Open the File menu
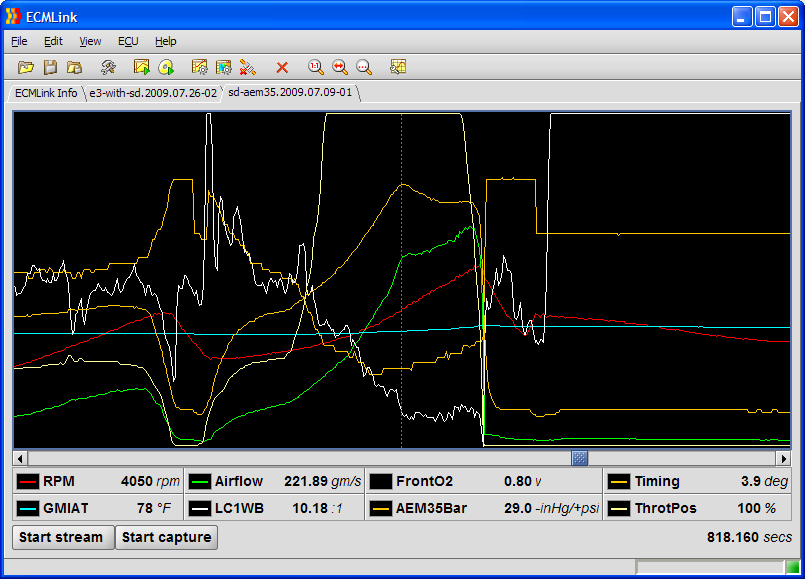Viewport: 805px width, 579px height. (18, 41)
